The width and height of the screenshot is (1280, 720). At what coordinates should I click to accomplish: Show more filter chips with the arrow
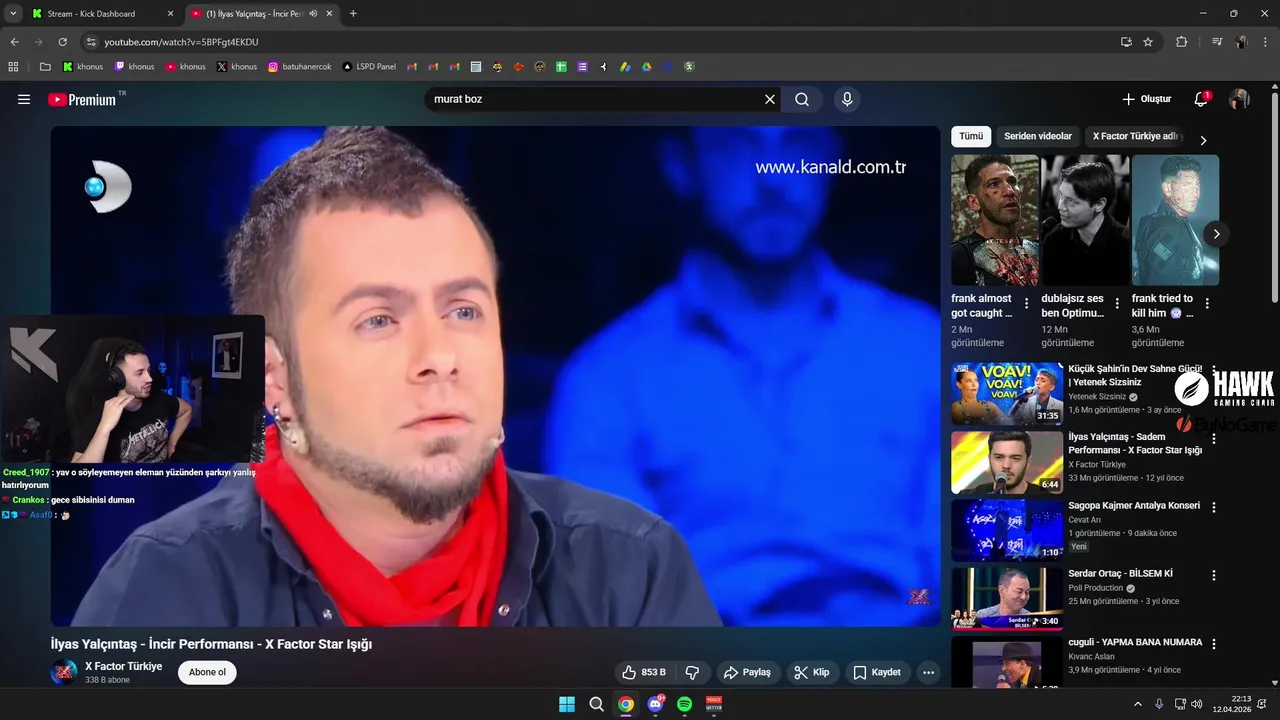click(x=1203, y=141)
